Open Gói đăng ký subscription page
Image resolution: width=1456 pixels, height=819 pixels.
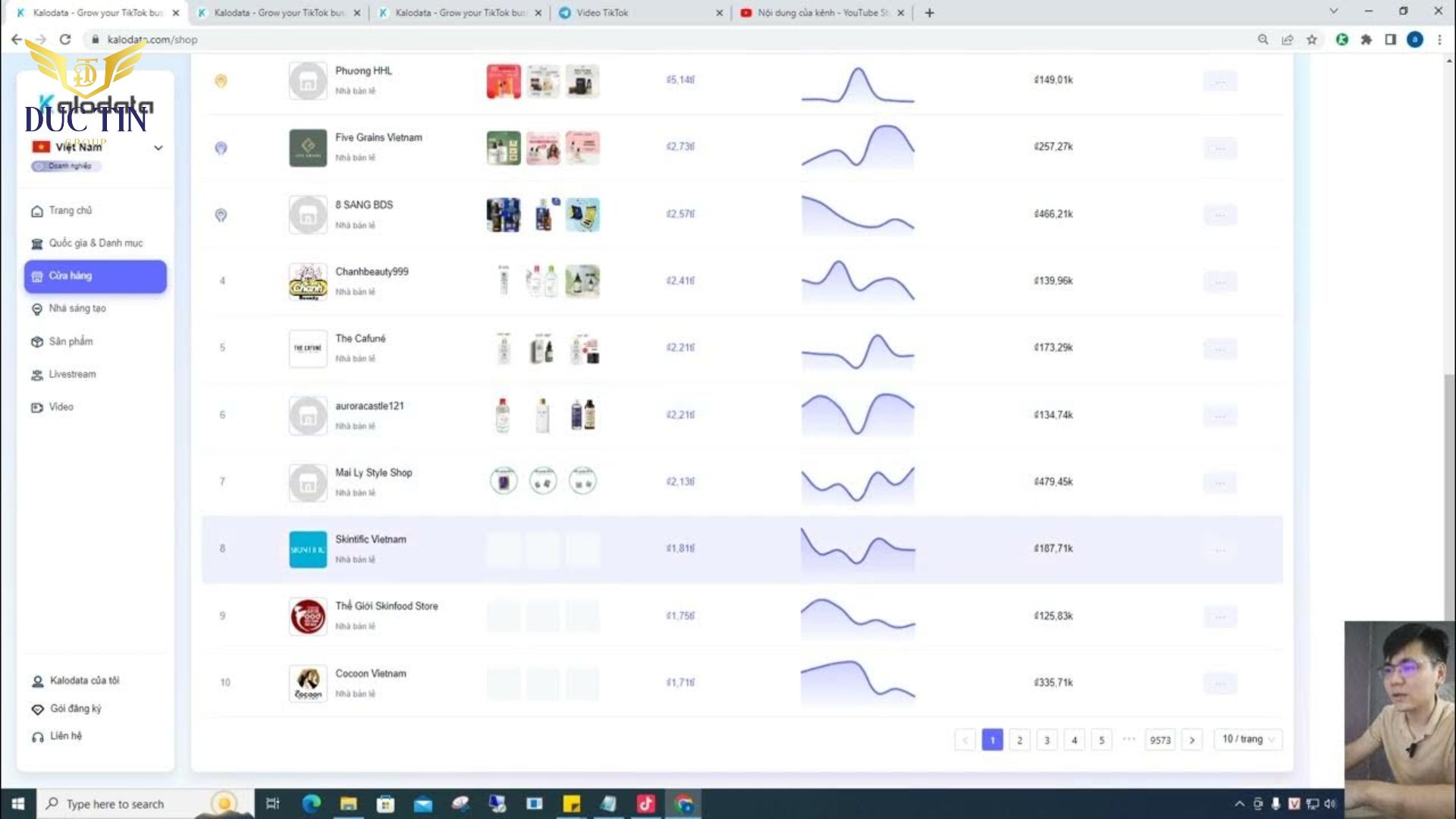click(67, 709)
